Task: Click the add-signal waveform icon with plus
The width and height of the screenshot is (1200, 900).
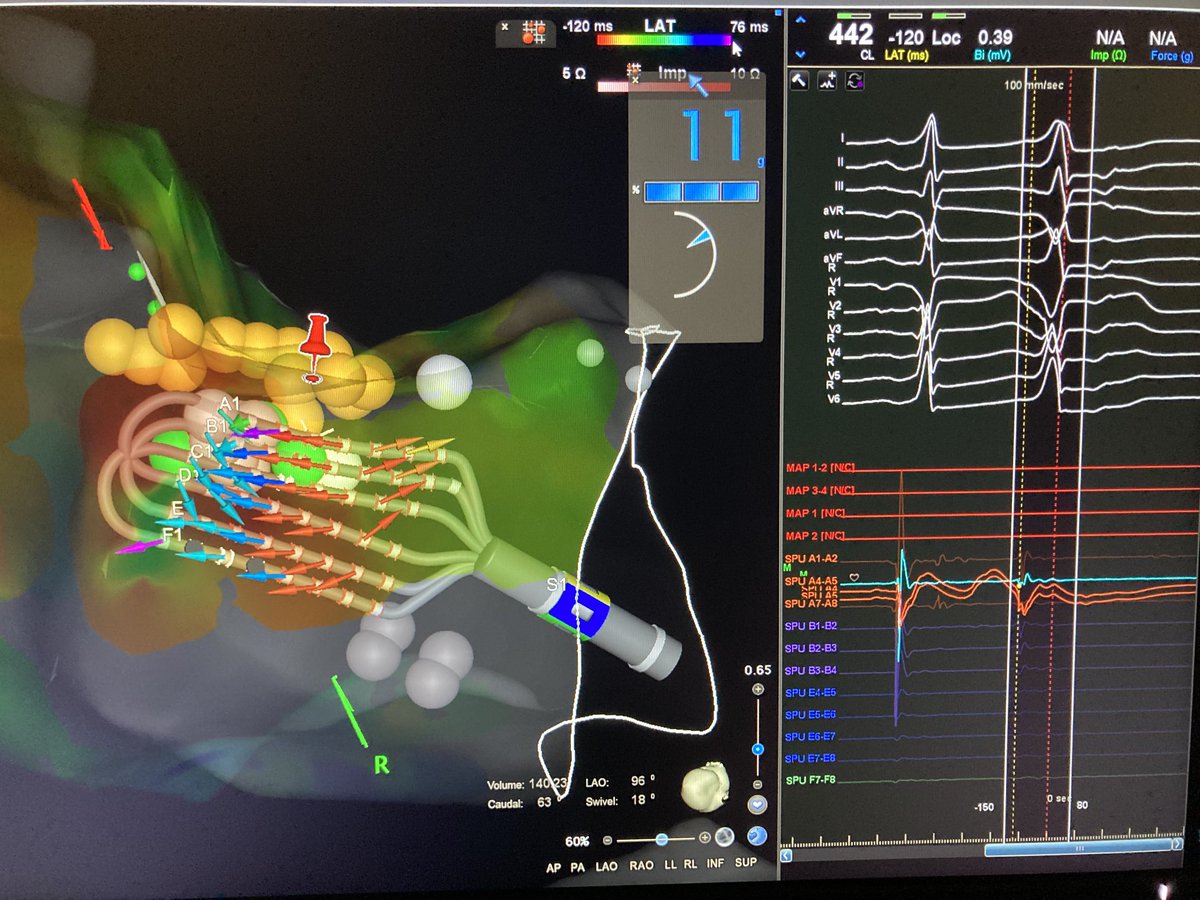Action: (828, 80)
